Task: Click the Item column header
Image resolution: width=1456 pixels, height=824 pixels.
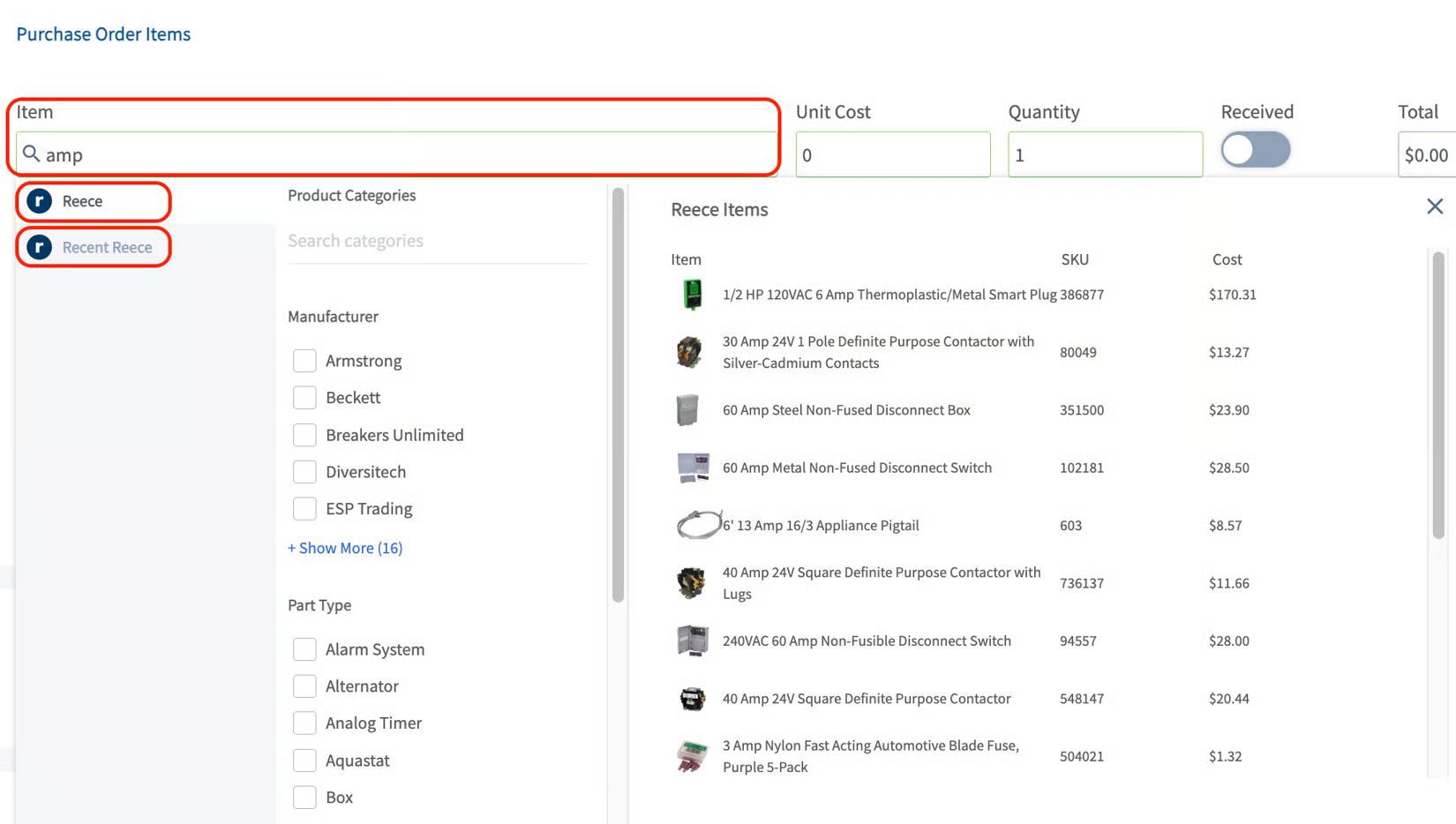Action: click(686, 259)
